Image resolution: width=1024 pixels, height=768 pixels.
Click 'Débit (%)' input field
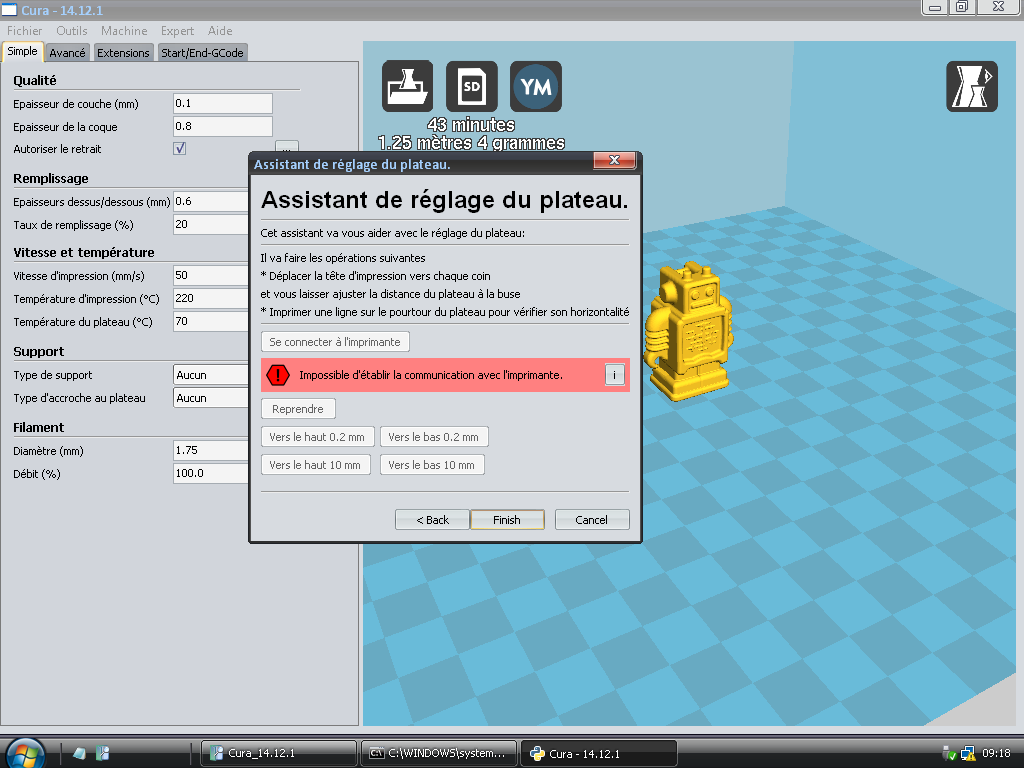point(211,473)
